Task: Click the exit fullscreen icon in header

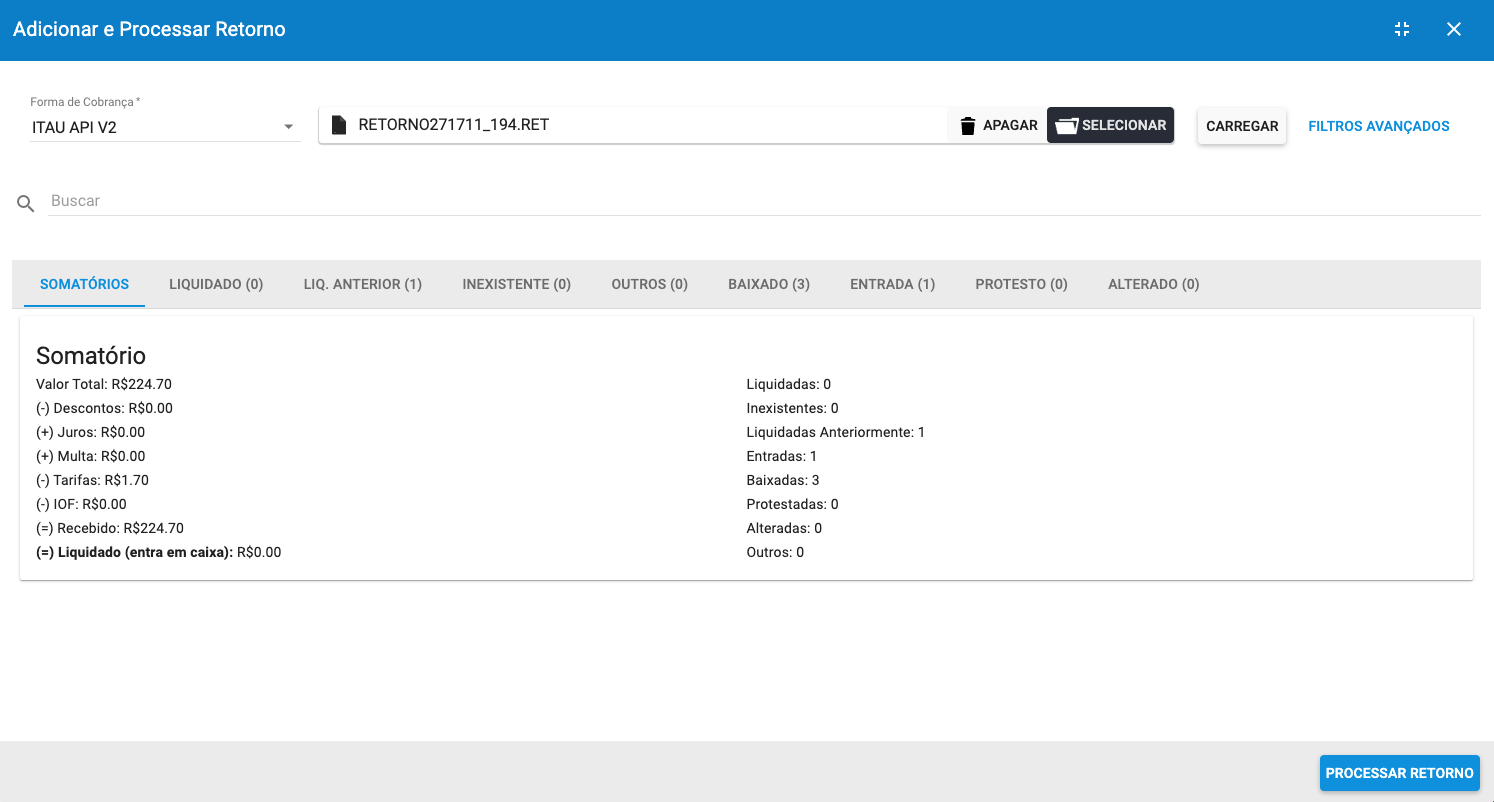Action: (x=1402, y=29)
